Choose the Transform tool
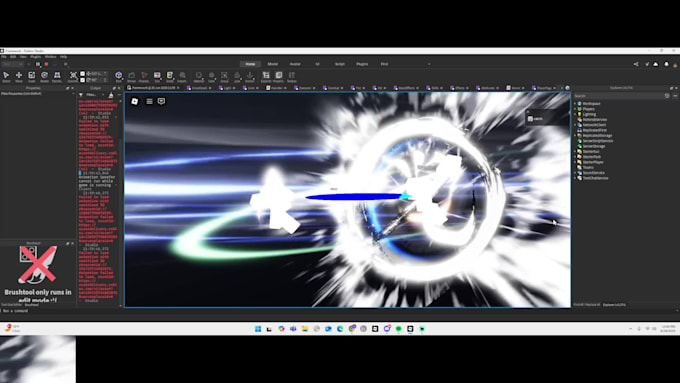Screen dimensions: 680x383 pyautogui.click(x=57, y=77)
